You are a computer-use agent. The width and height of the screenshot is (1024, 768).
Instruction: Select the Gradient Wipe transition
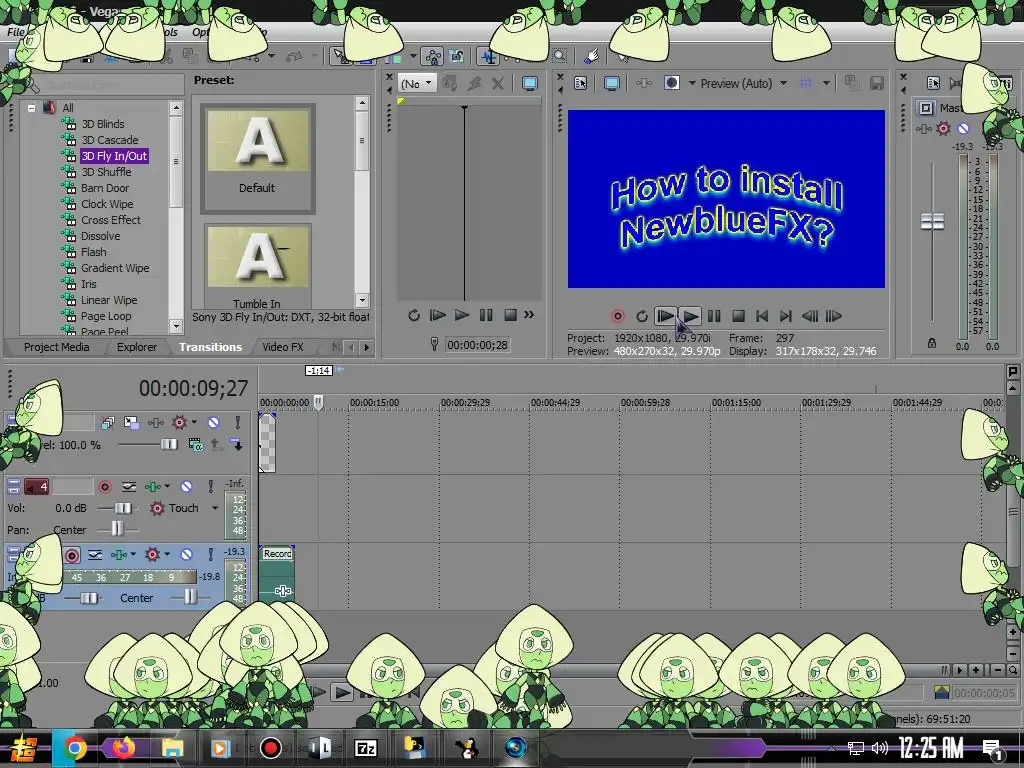(115, 268)
